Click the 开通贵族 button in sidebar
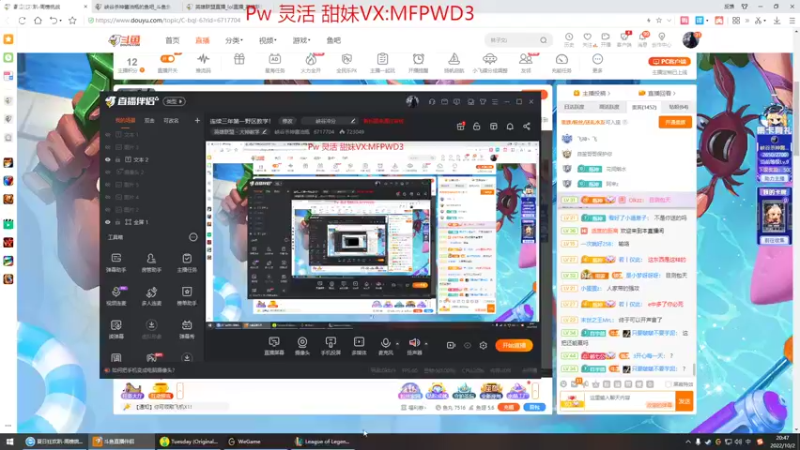The height and width of the screenshot is (450, 800). (x=675, y=122)
